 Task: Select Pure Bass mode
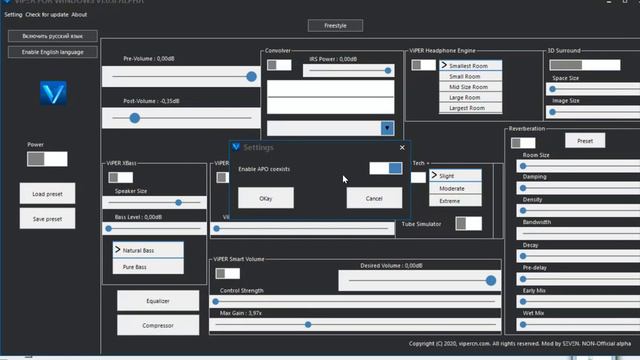click(148, 267)
